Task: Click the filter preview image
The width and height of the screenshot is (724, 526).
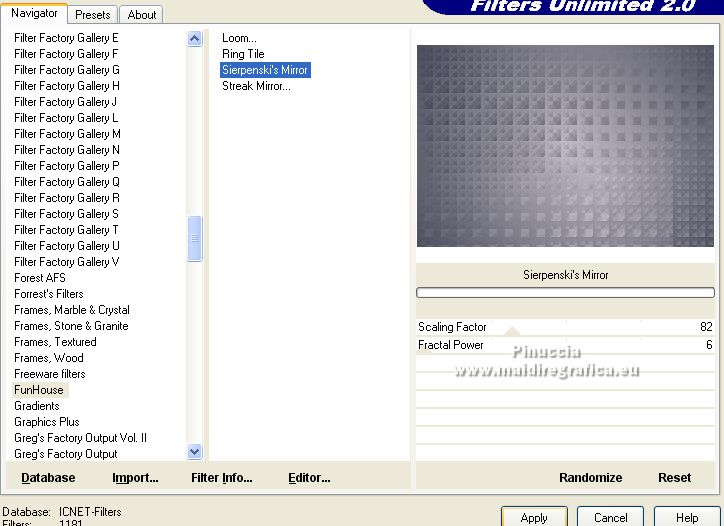Action: tap(565, 146)
